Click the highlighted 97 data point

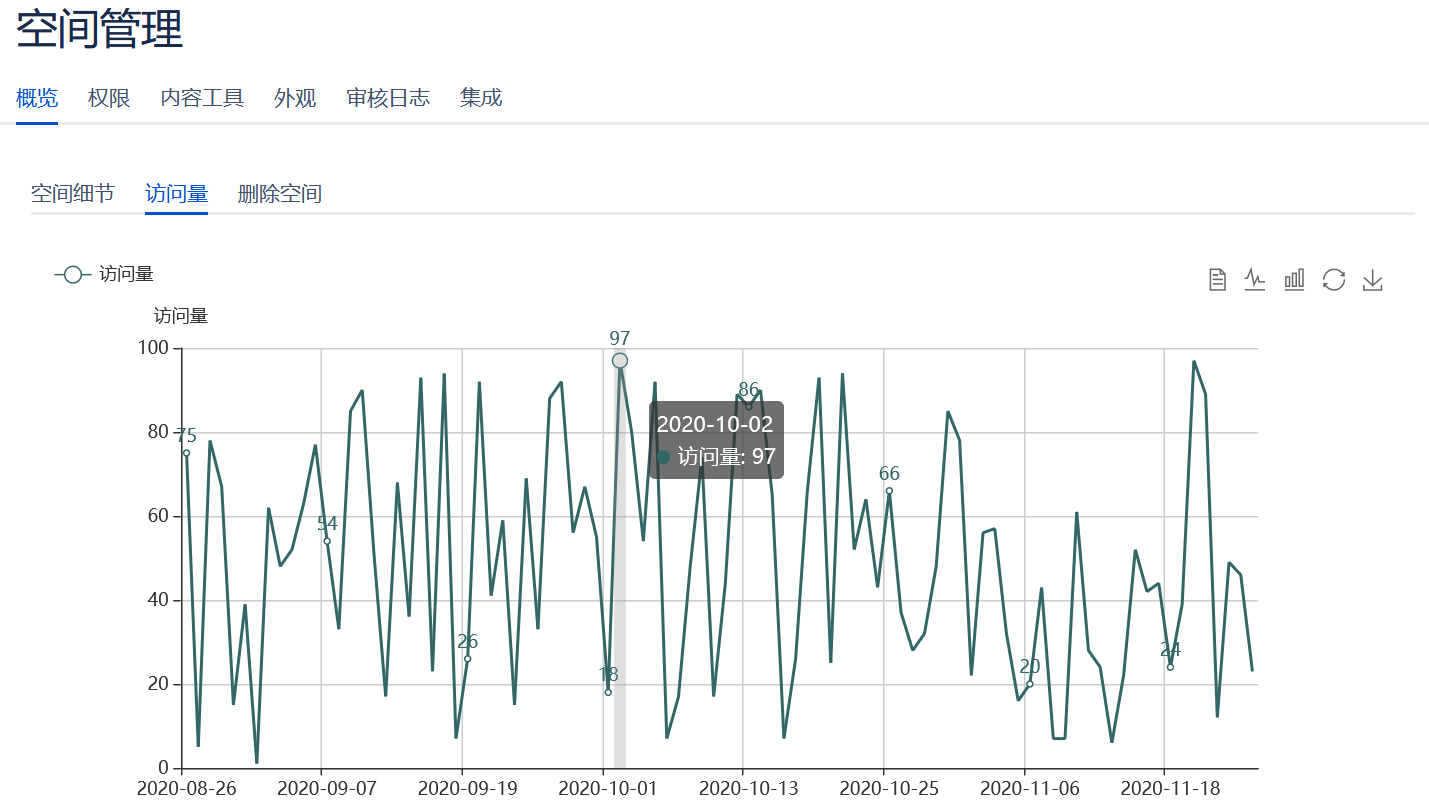coord(620,360)
